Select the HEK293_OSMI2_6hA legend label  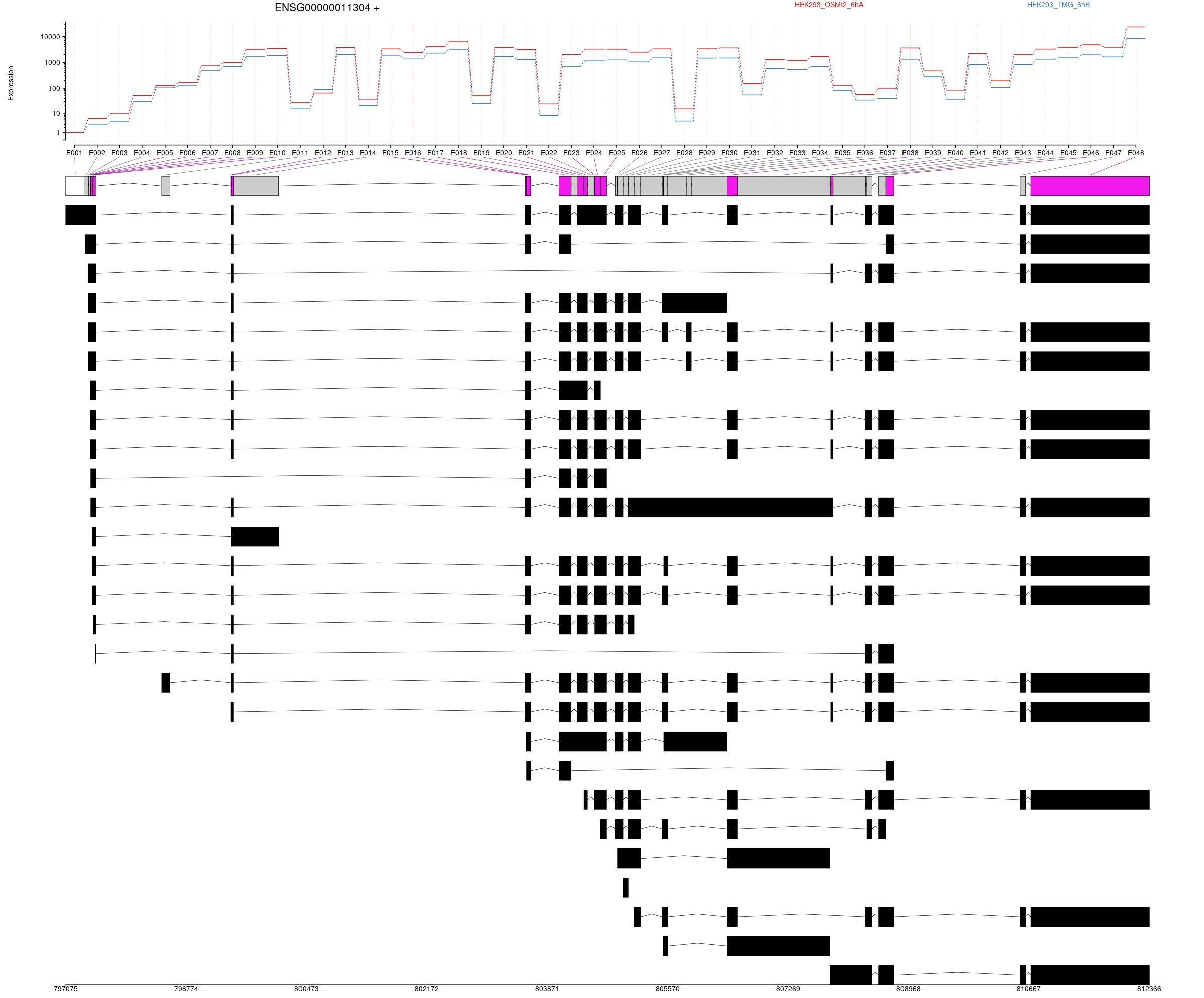pos(828,5)
